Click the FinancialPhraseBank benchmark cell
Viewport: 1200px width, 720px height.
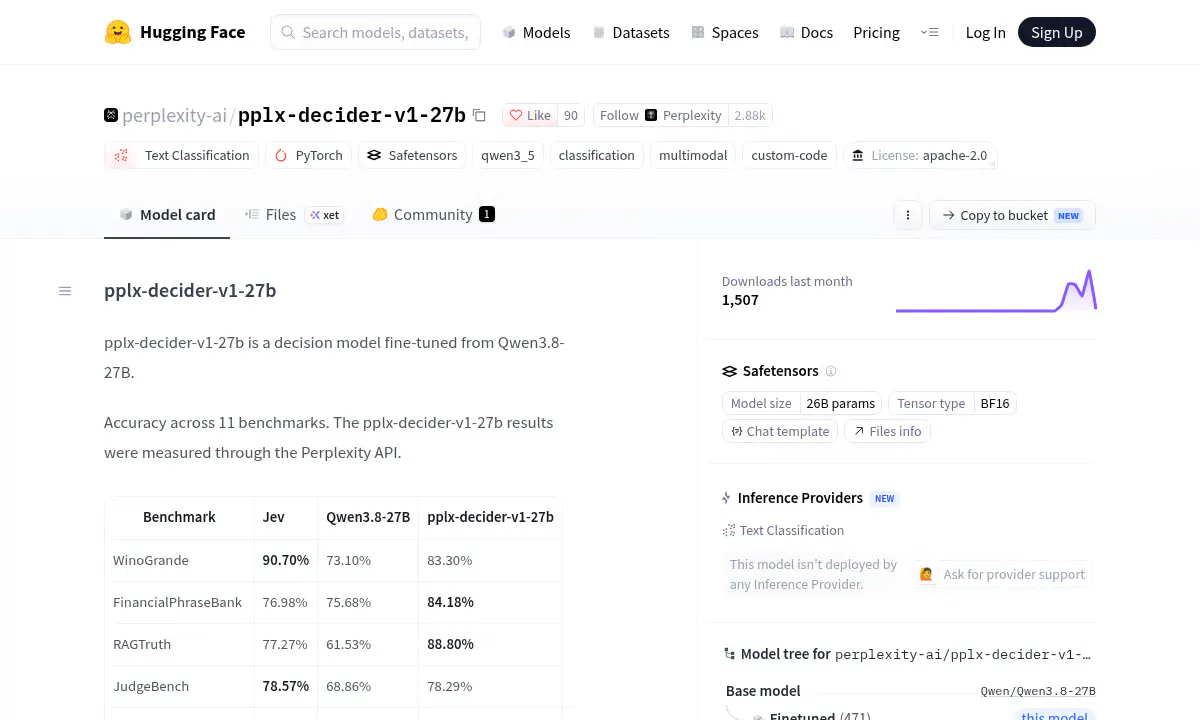[x=178, y=602]
